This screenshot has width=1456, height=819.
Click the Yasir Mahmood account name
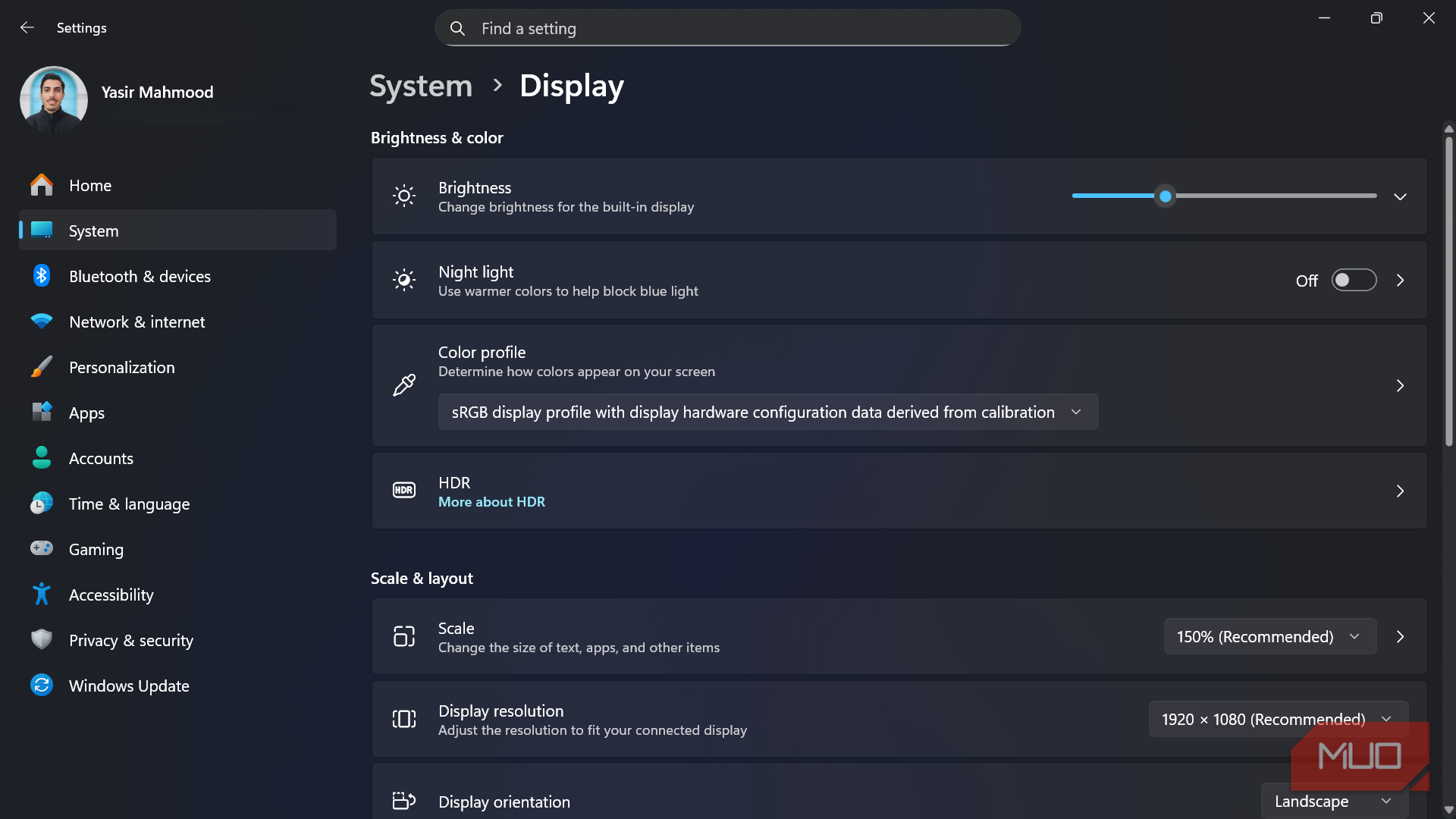coord(157,92)
